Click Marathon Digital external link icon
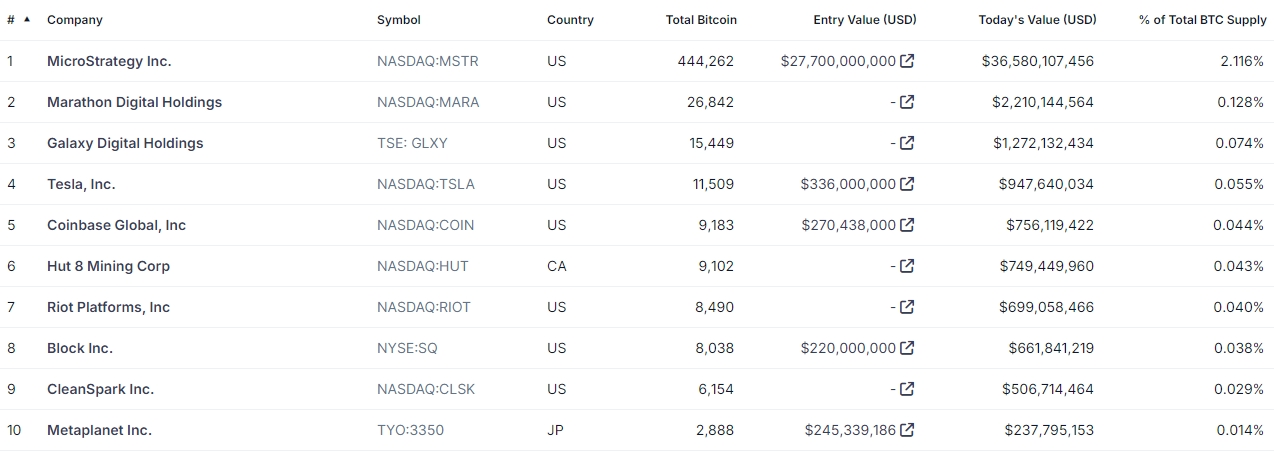 (907, 102)
